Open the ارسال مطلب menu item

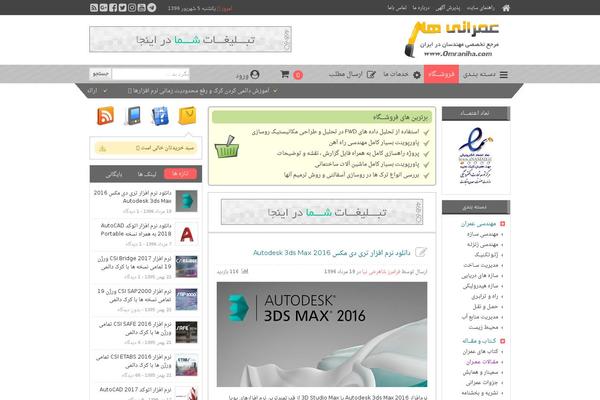(x=352, y=74)
